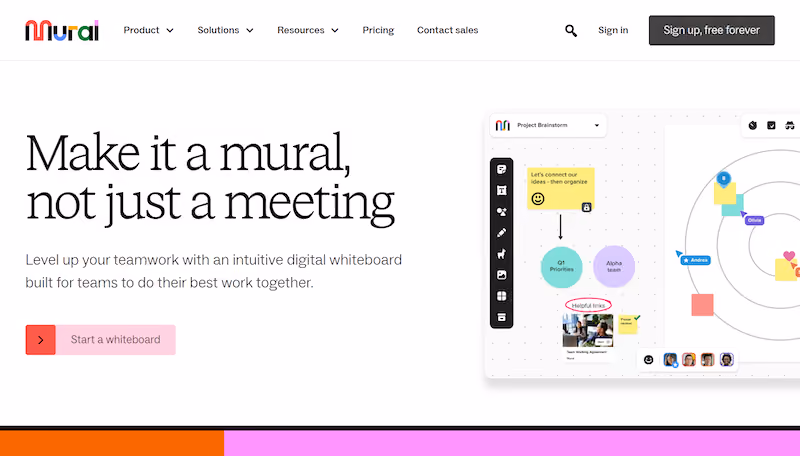Click the Mural logo in the header
This screenshot has height=456, width=800.
point(62,31)
